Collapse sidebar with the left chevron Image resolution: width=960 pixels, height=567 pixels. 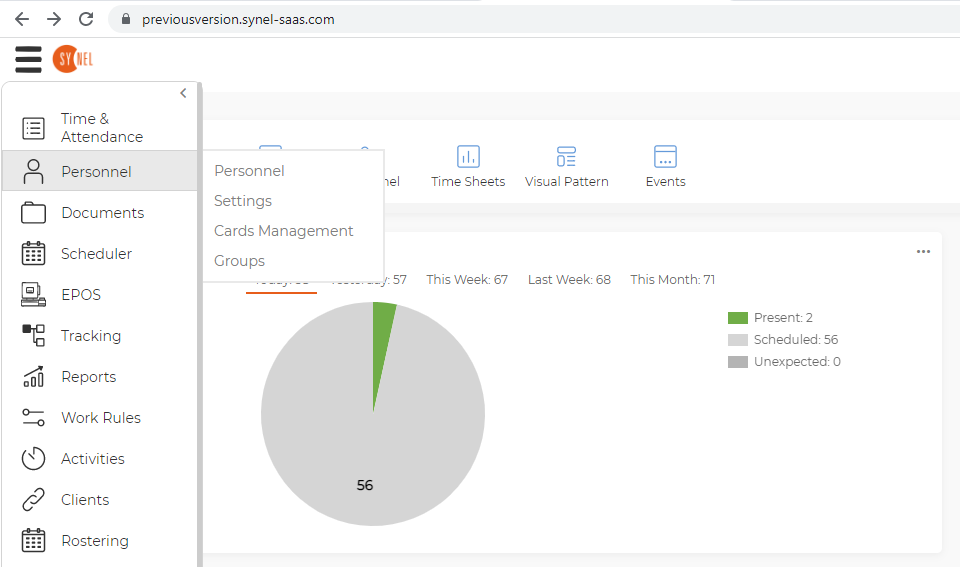tap(183, 93)
